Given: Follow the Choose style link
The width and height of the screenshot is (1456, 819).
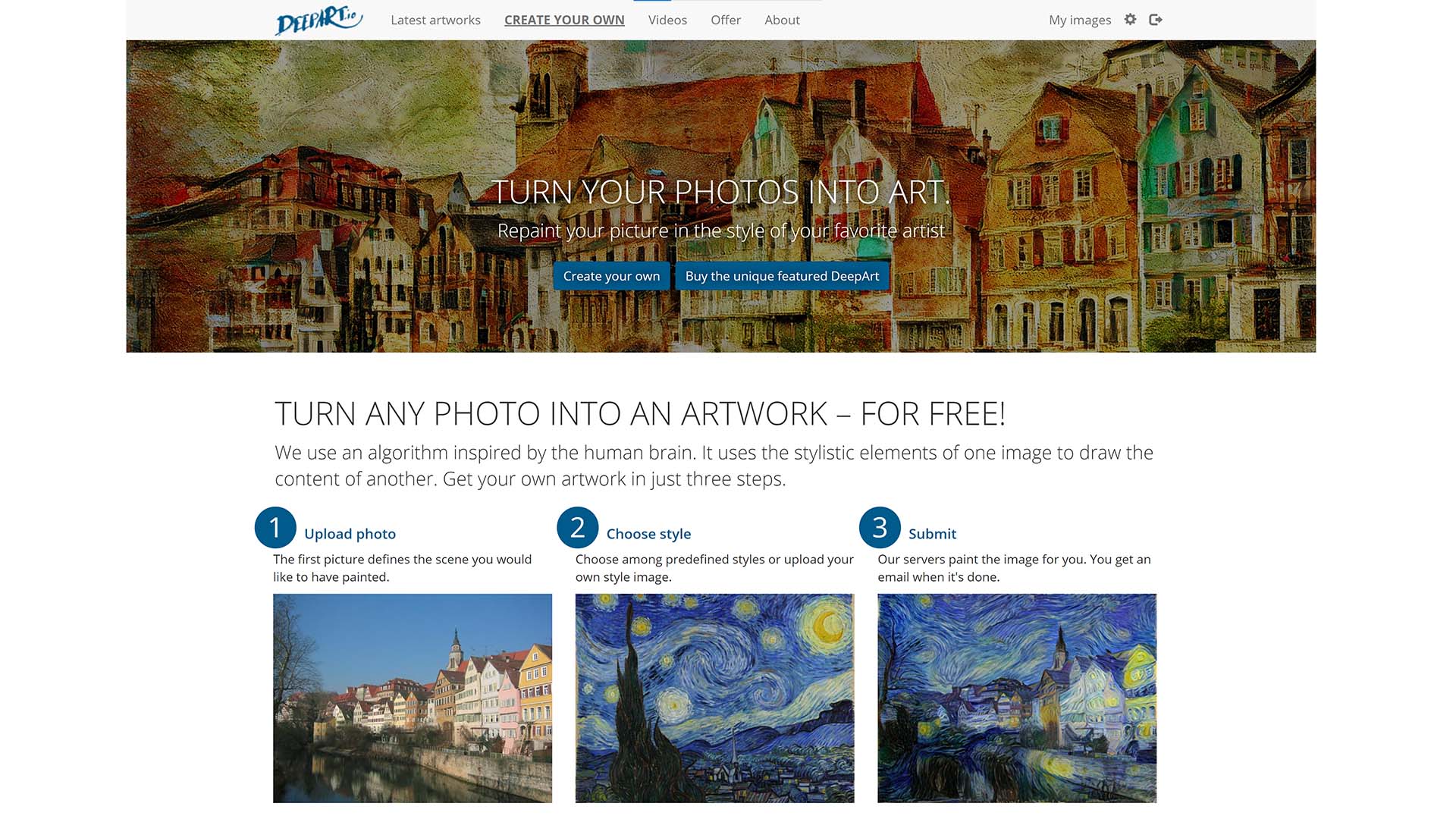Looking at the screenshot, I should [648, 534].
